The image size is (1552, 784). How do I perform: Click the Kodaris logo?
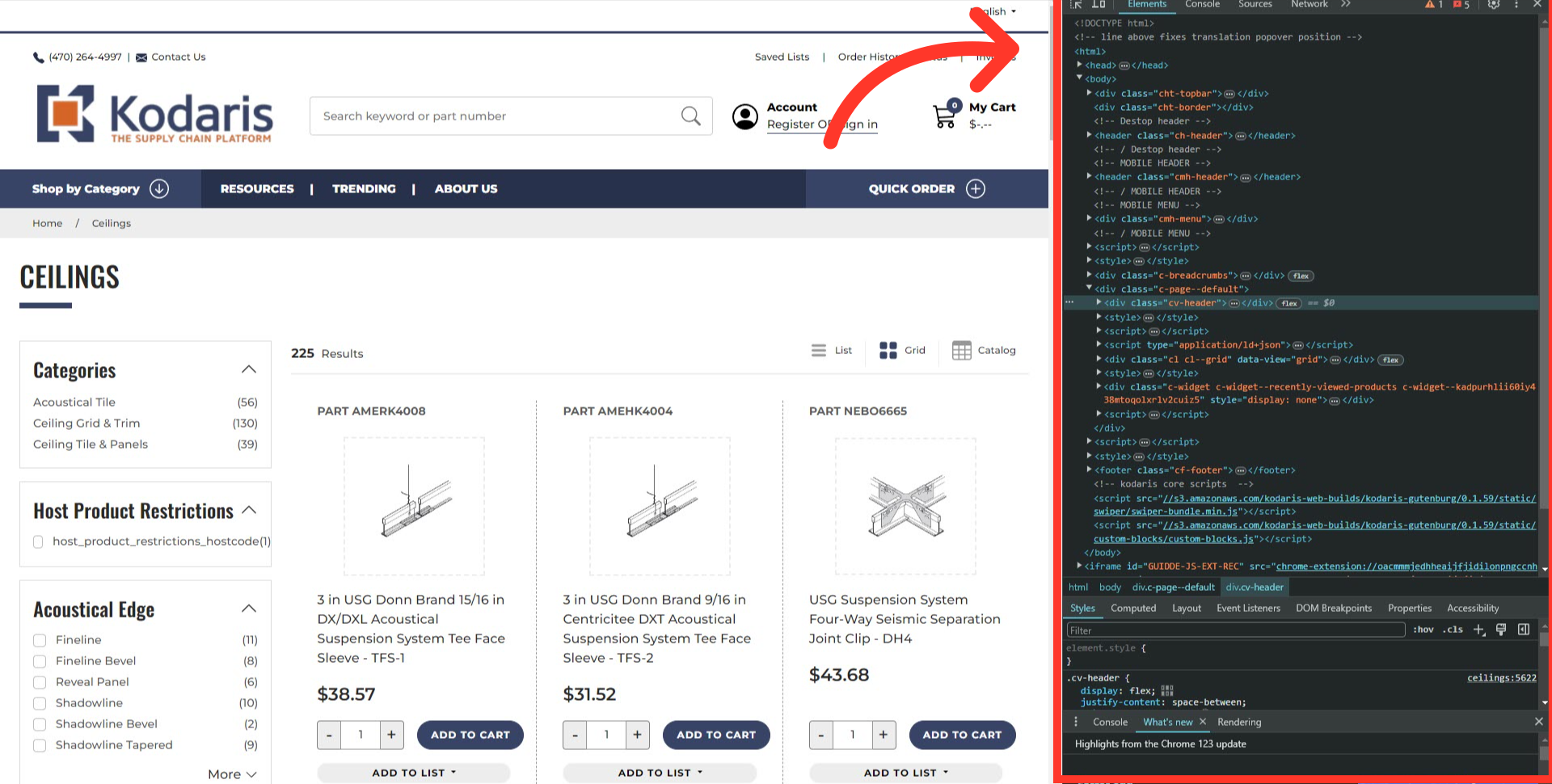point(154,114)
